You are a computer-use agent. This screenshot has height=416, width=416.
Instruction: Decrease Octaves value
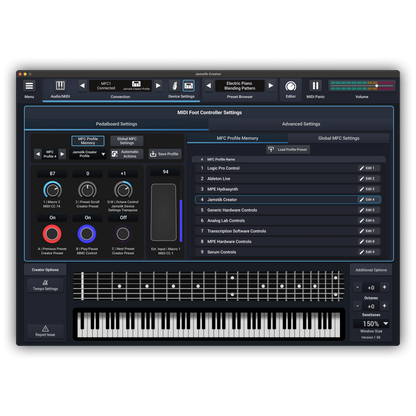pyautogui.click(x=357, y=287)
